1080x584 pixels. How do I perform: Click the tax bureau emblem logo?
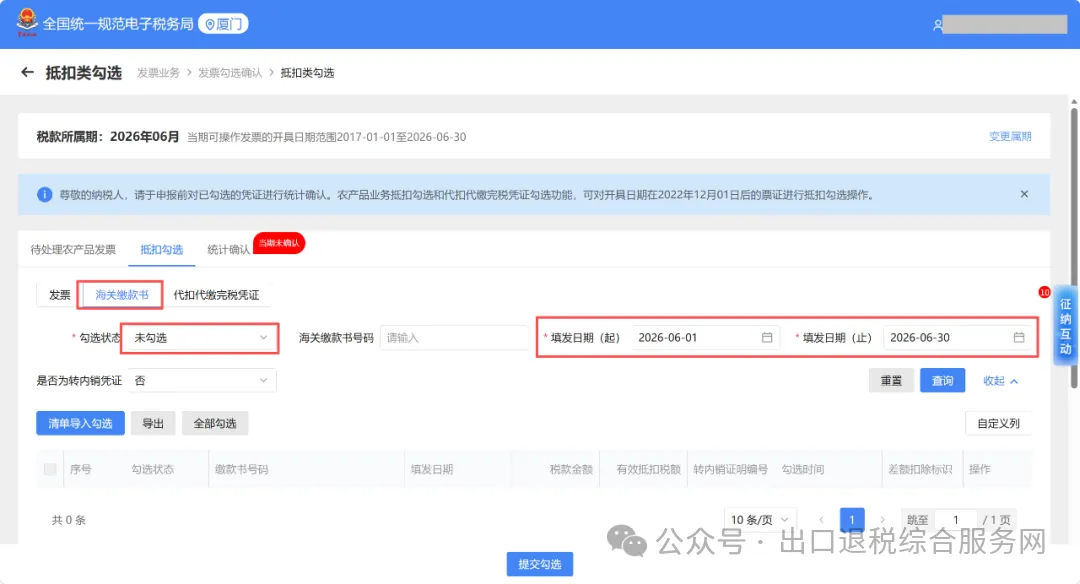point(27,23)
